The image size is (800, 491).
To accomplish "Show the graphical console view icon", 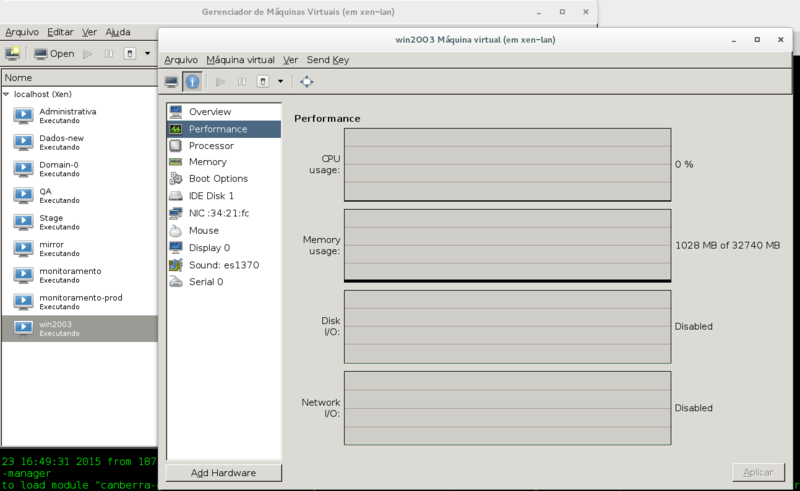I will tap(171, 82).
